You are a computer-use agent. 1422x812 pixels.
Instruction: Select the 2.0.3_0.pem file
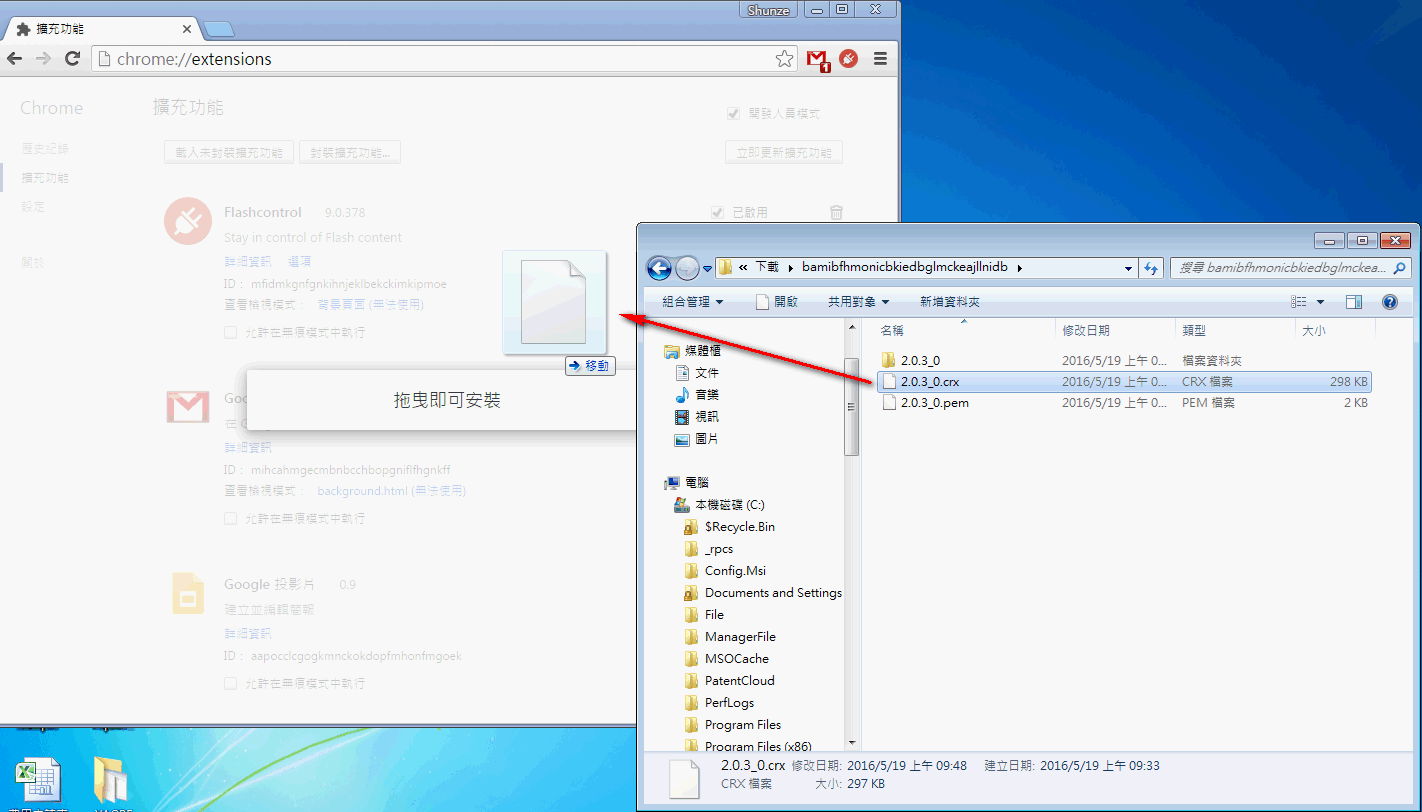[x=934, y=402]
